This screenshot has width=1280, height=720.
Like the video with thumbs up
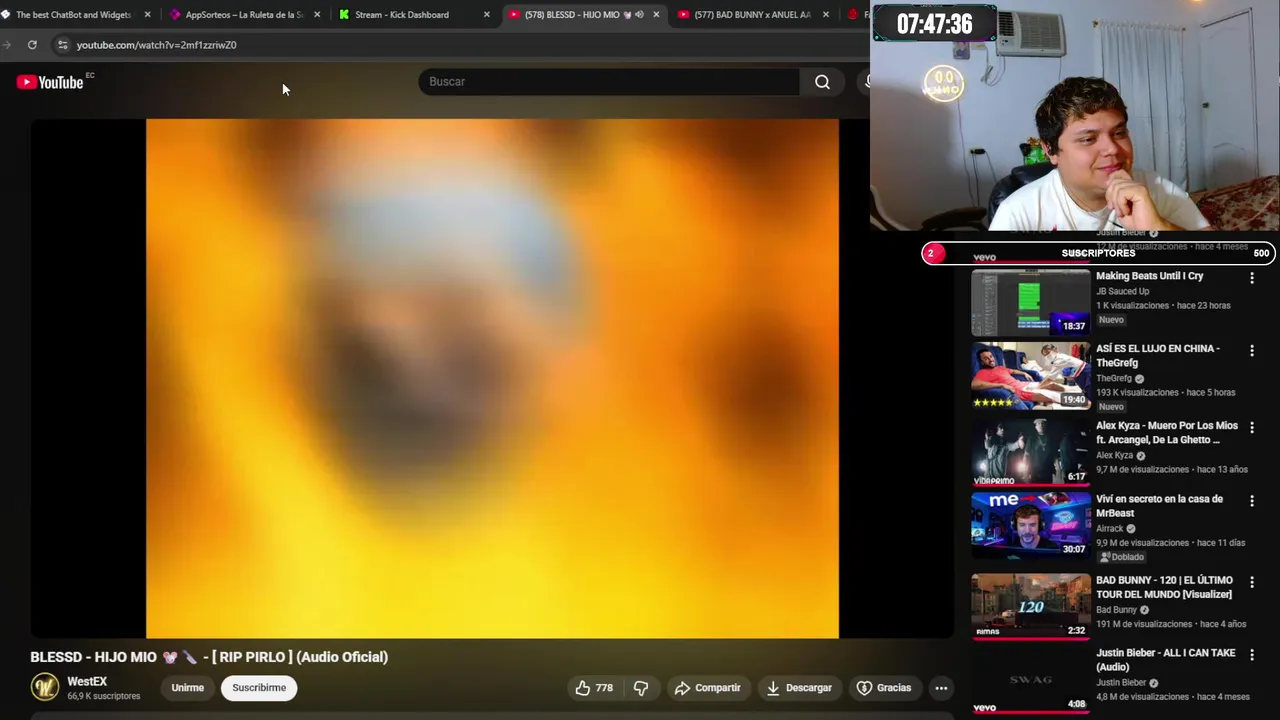593,688
